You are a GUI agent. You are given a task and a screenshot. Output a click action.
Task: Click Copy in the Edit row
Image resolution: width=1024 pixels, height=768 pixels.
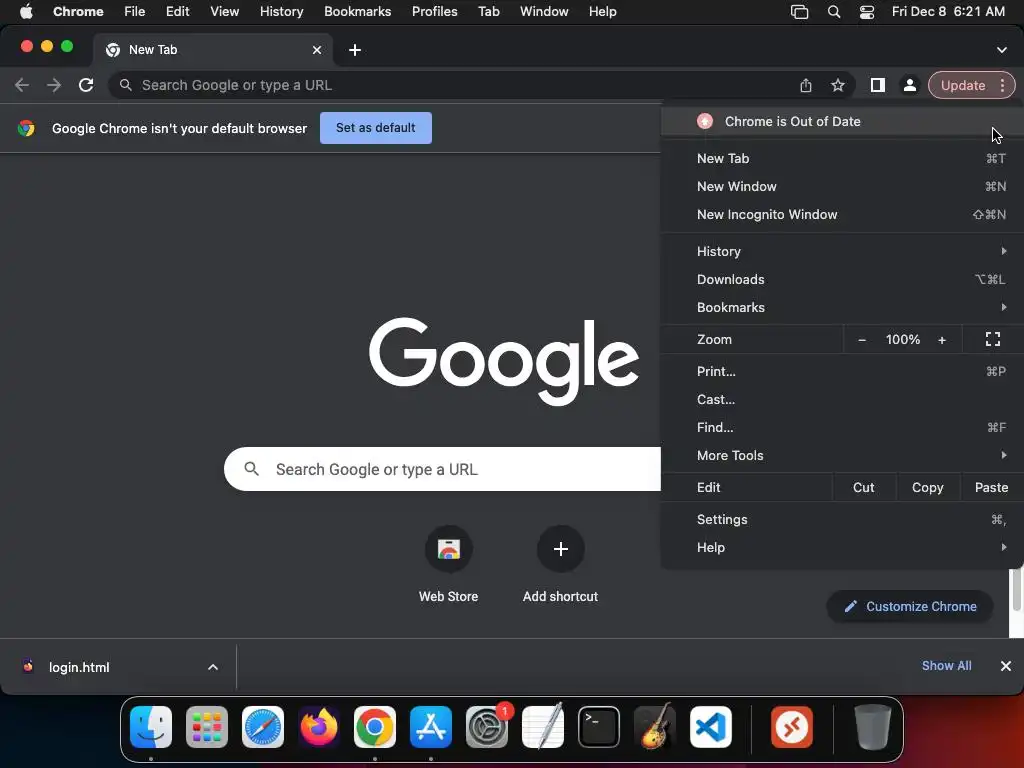pyautogui.click(x=927, y=488)
